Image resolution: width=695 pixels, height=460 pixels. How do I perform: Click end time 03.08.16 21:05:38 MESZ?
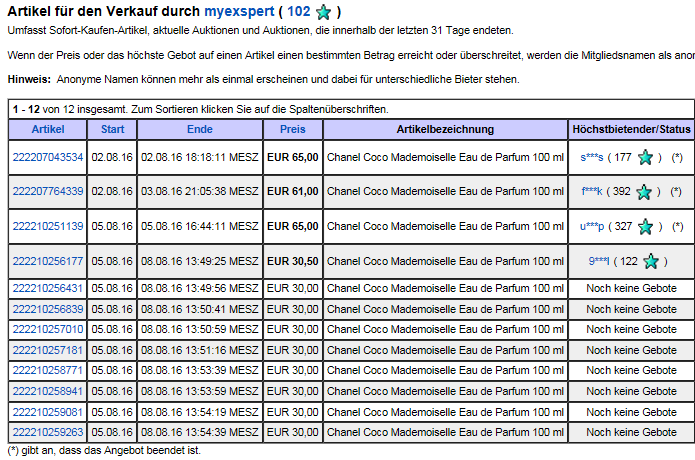pos(200,191)
